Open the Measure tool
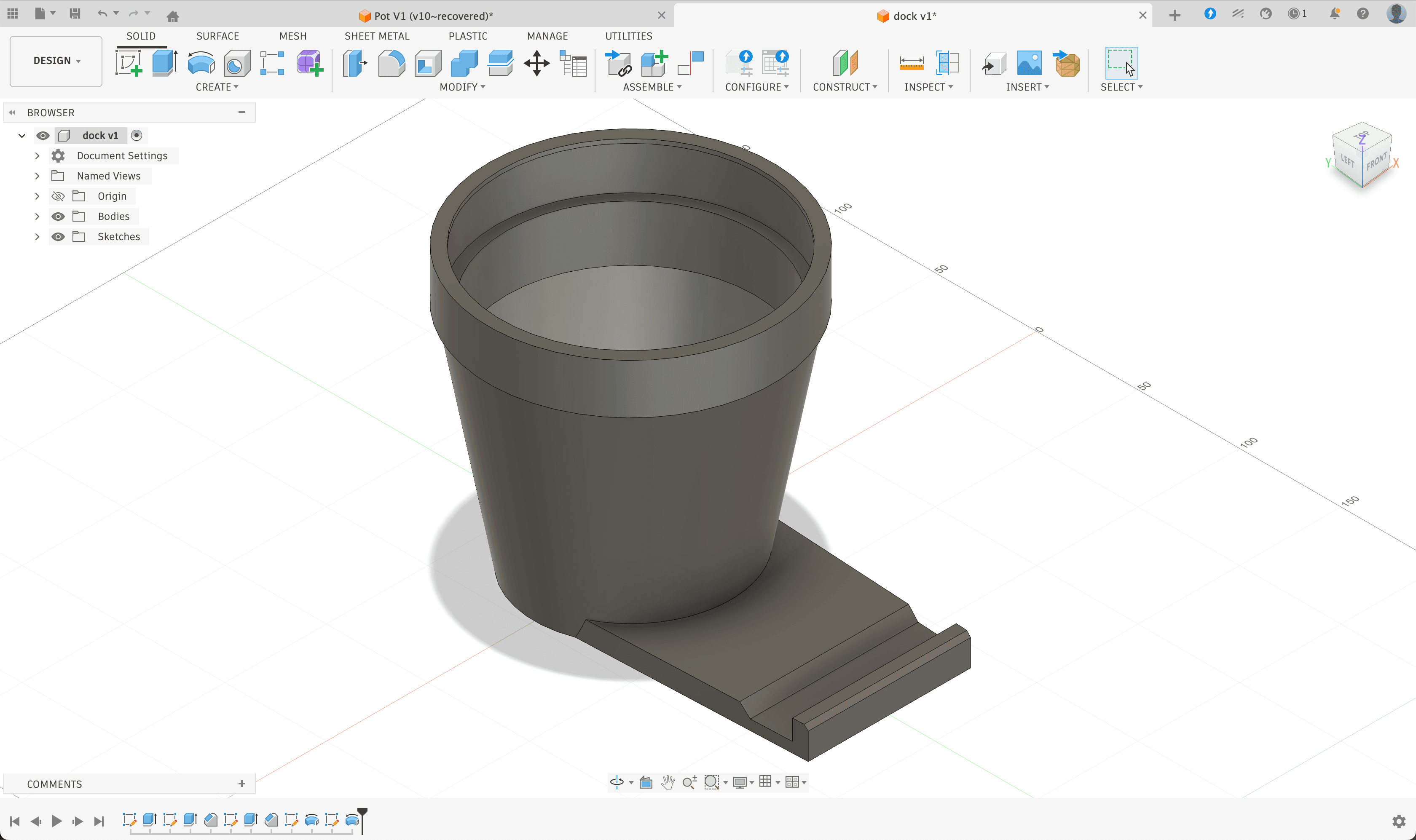Screen dimensions: 1416x840 tap(911, 62)
